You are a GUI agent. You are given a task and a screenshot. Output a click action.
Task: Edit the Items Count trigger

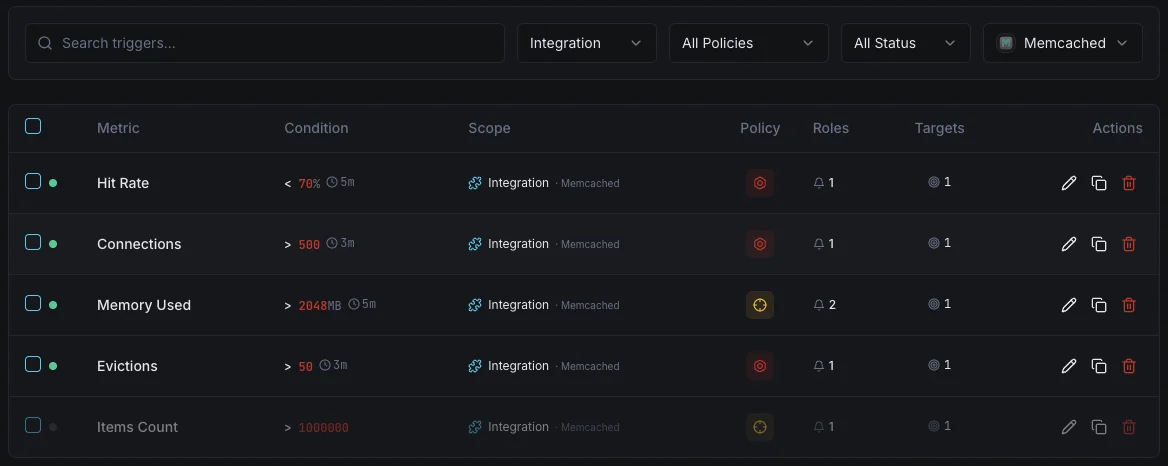(x=1068, y=427)
